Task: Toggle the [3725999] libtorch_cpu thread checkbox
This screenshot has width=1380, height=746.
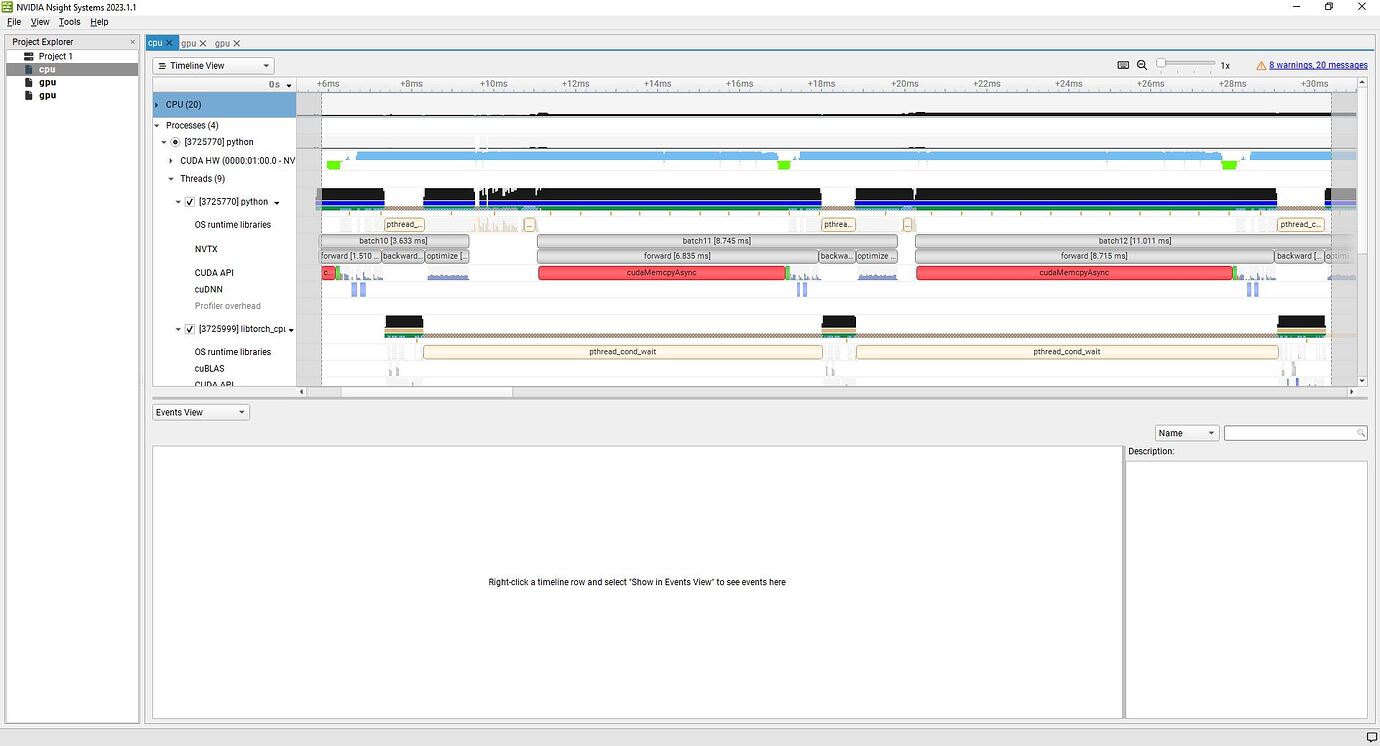Action: point(190,329)
